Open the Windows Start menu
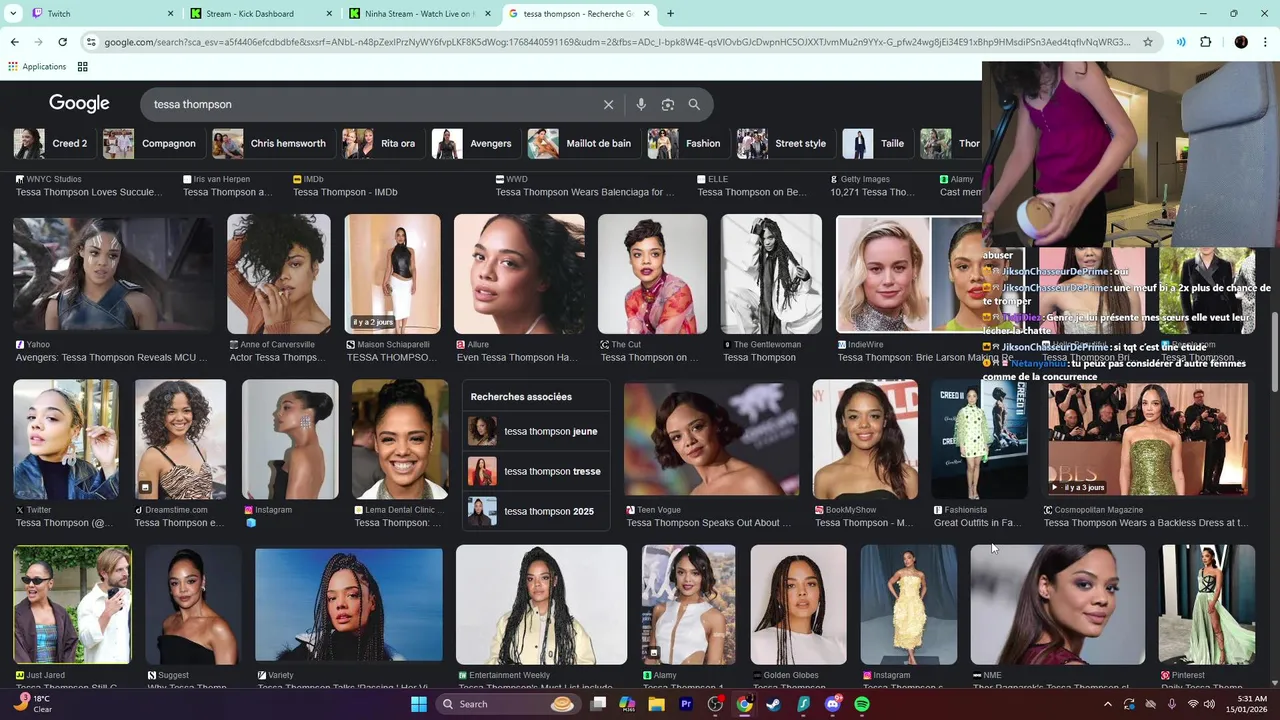 (x=419, y=704)
